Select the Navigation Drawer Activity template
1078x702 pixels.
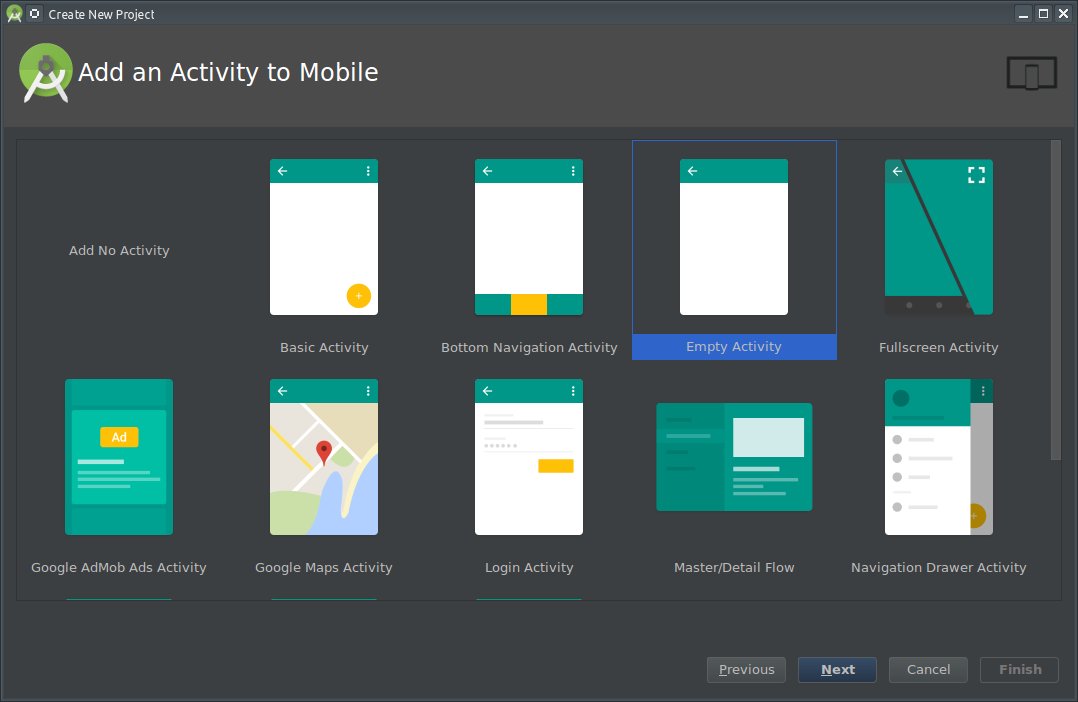click(x=938, y=457)
